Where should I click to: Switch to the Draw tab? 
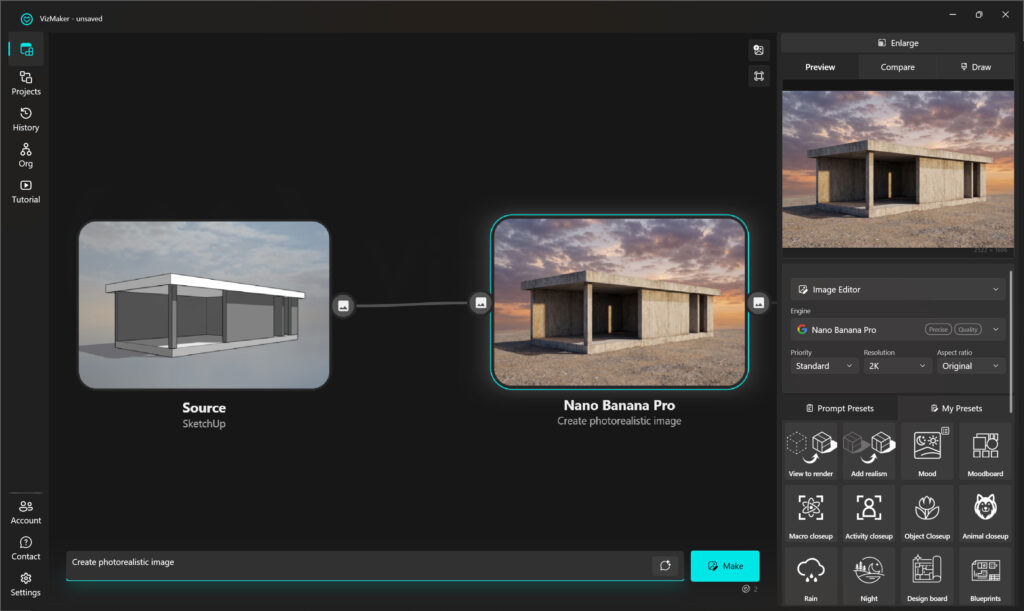pyautogui.click(x=975, y=67)
